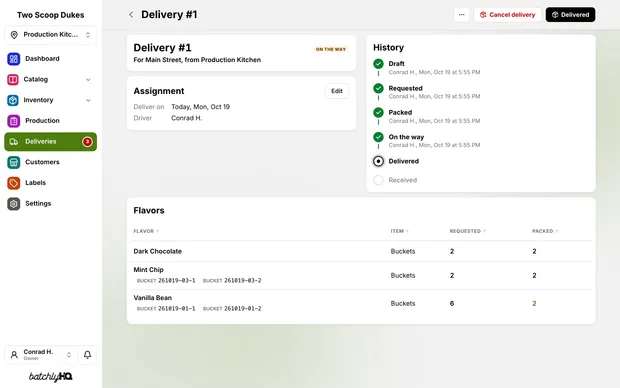Click the Inventory box icon
This screenshot has width=620, height=388.
(x=13, y=100)
